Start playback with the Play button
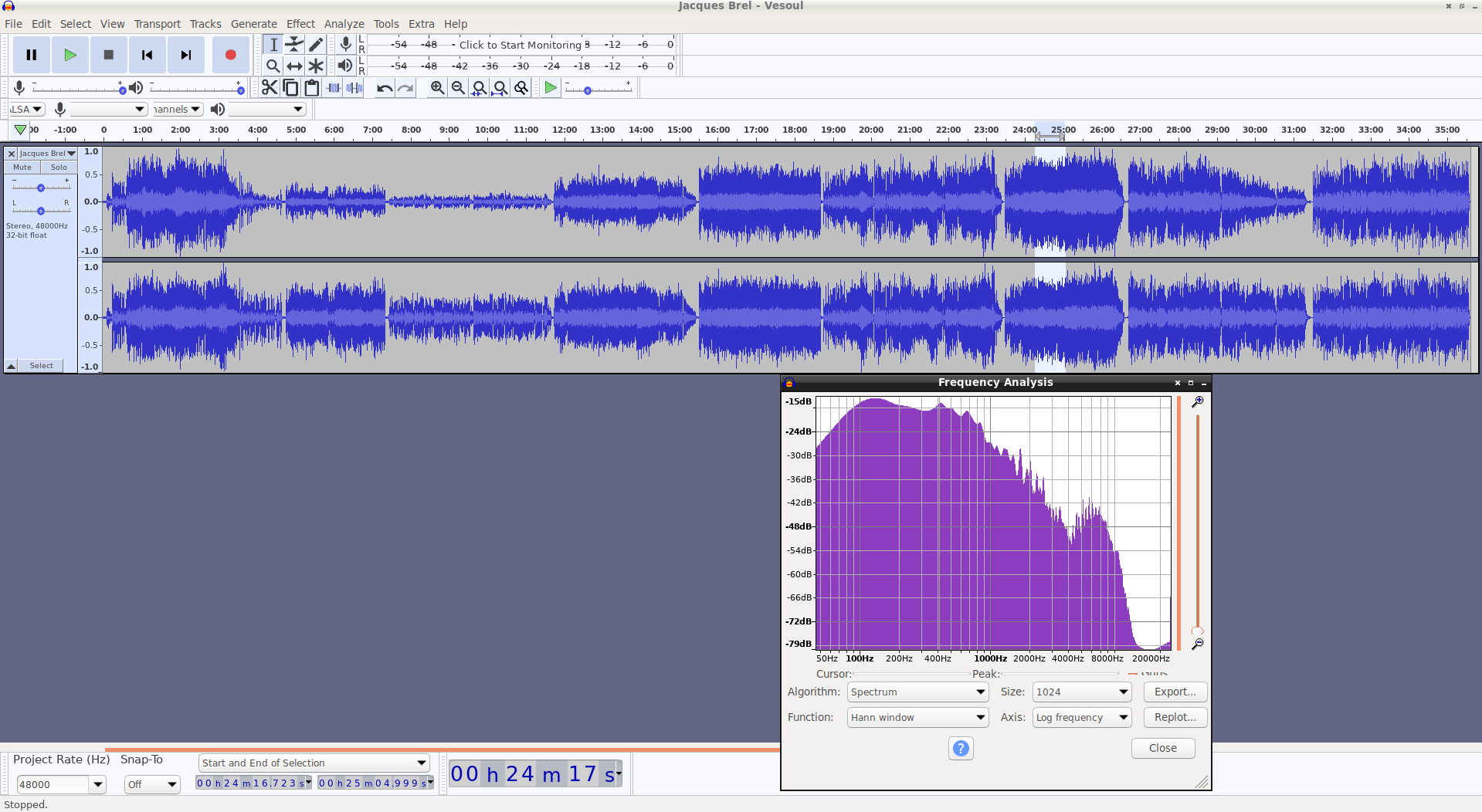 click(x=70, y=55)
